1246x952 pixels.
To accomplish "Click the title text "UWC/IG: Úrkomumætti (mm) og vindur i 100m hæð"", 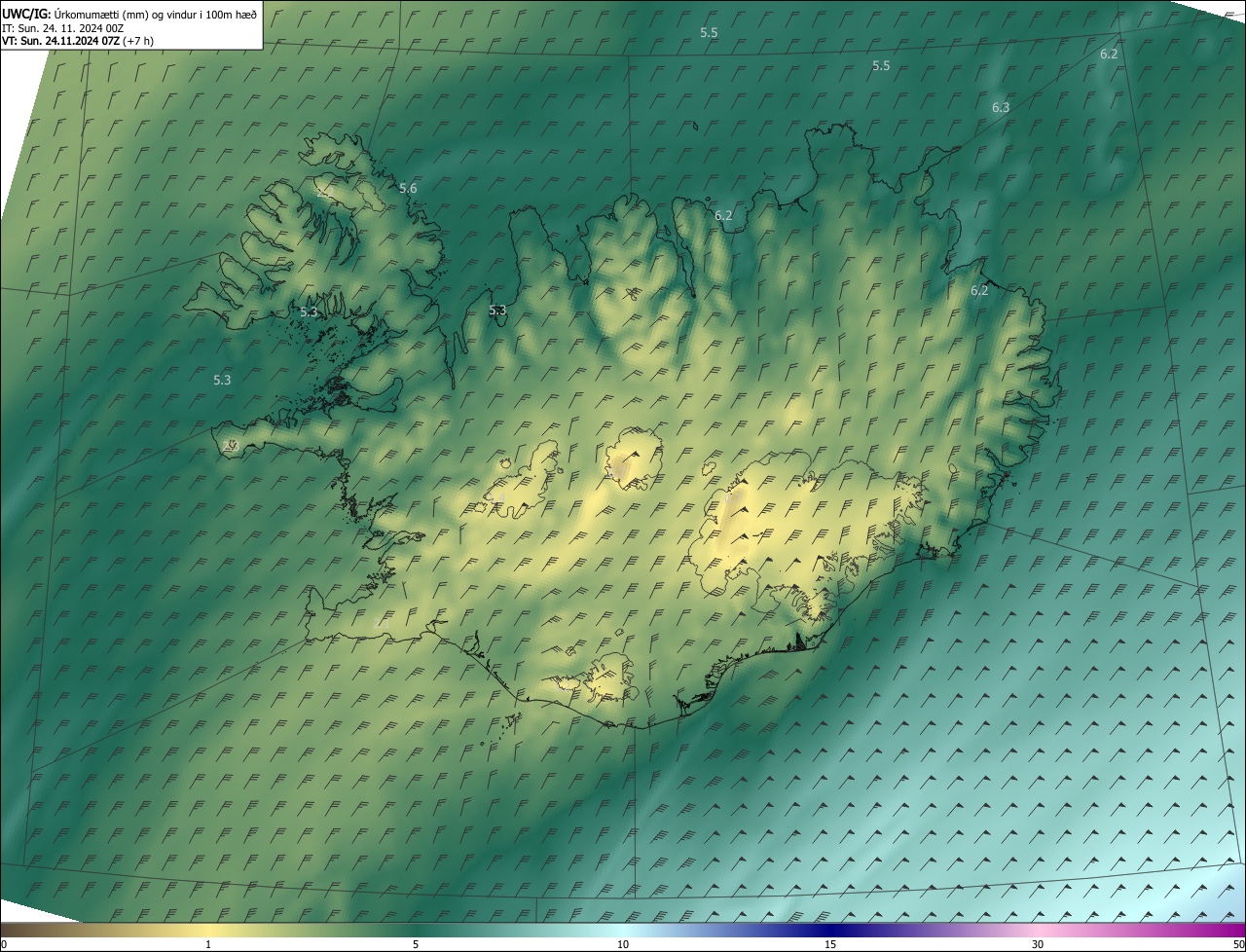I will 129,14.
